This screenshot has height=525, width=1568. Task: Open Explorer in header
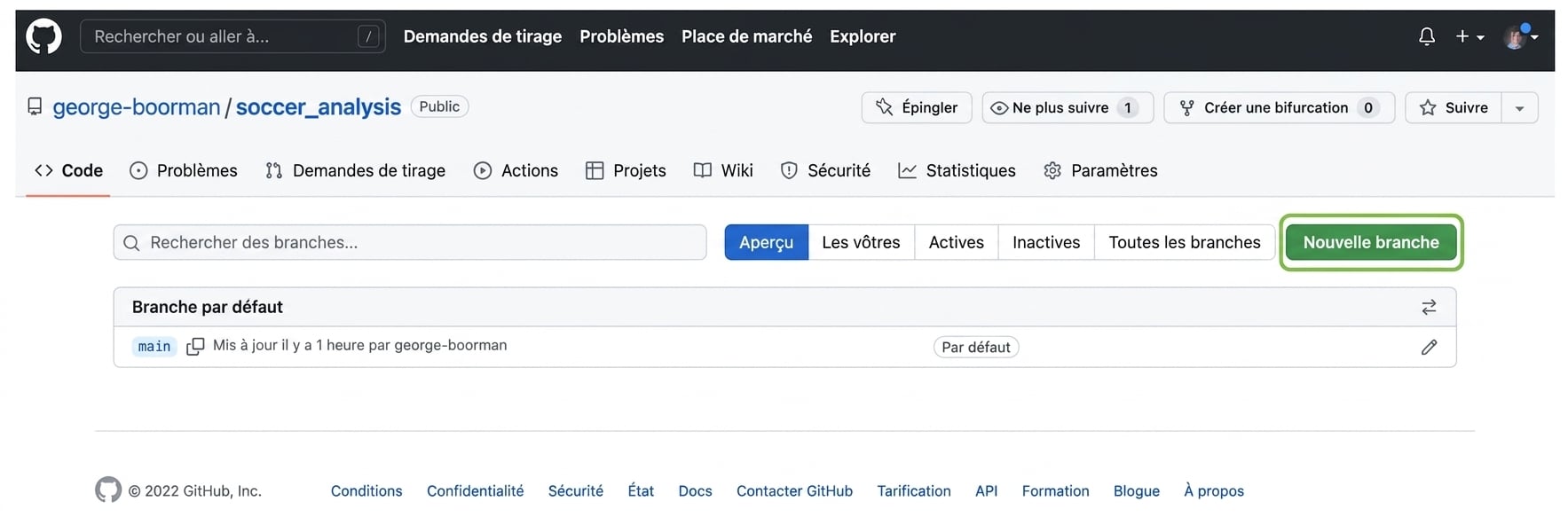(x=863, y=36)
